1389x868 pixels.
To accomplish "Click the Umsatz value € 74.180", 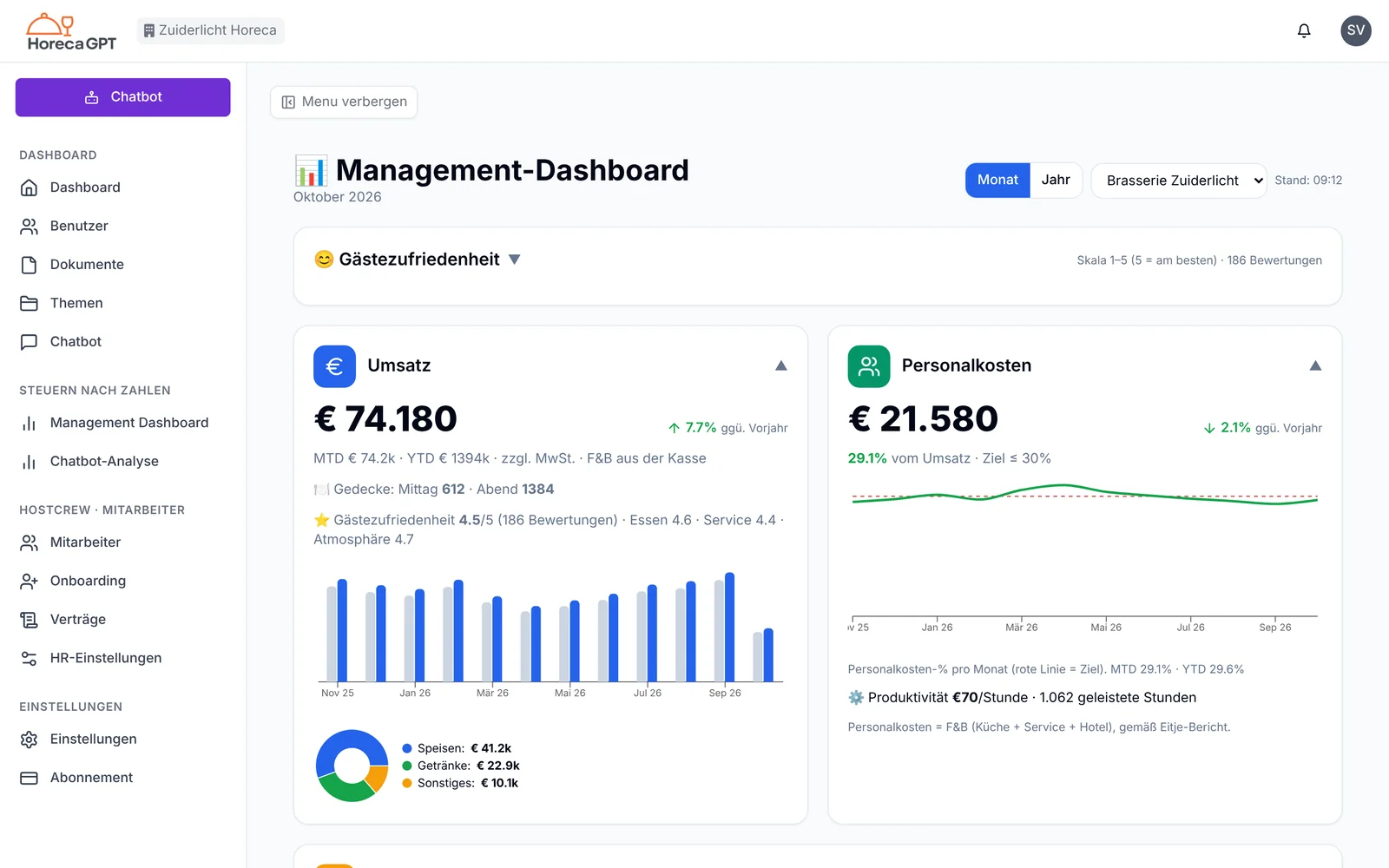I will click(x=385, y=419).
